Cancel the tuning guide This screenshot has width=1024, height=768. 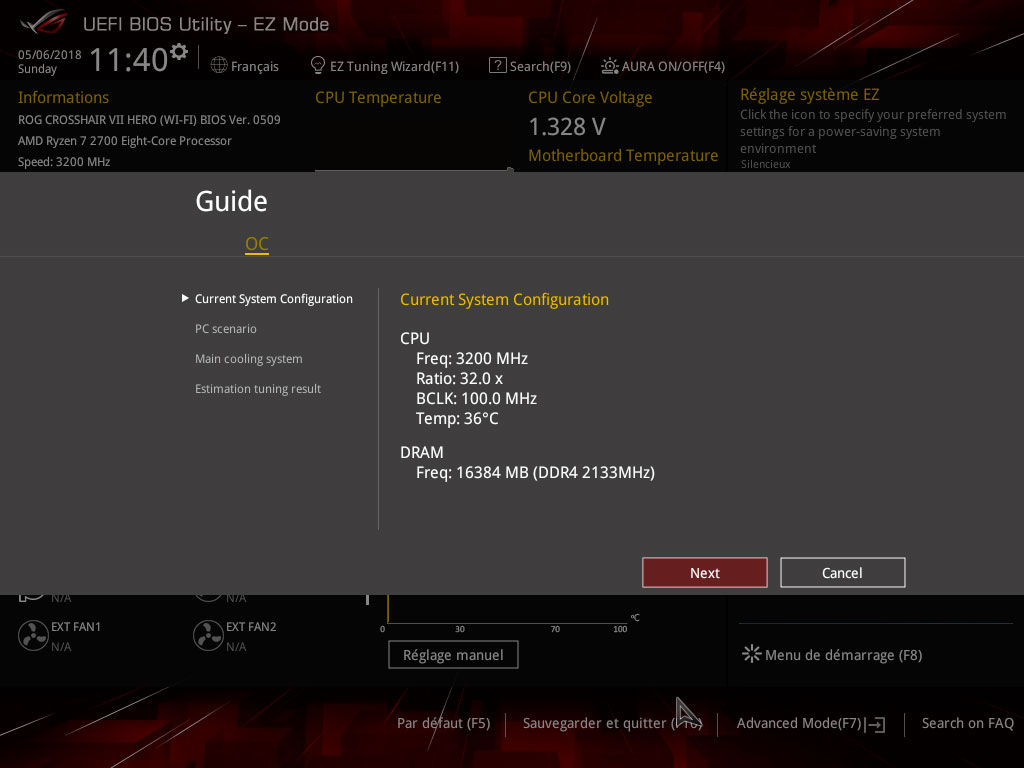[x=842, y=573]
